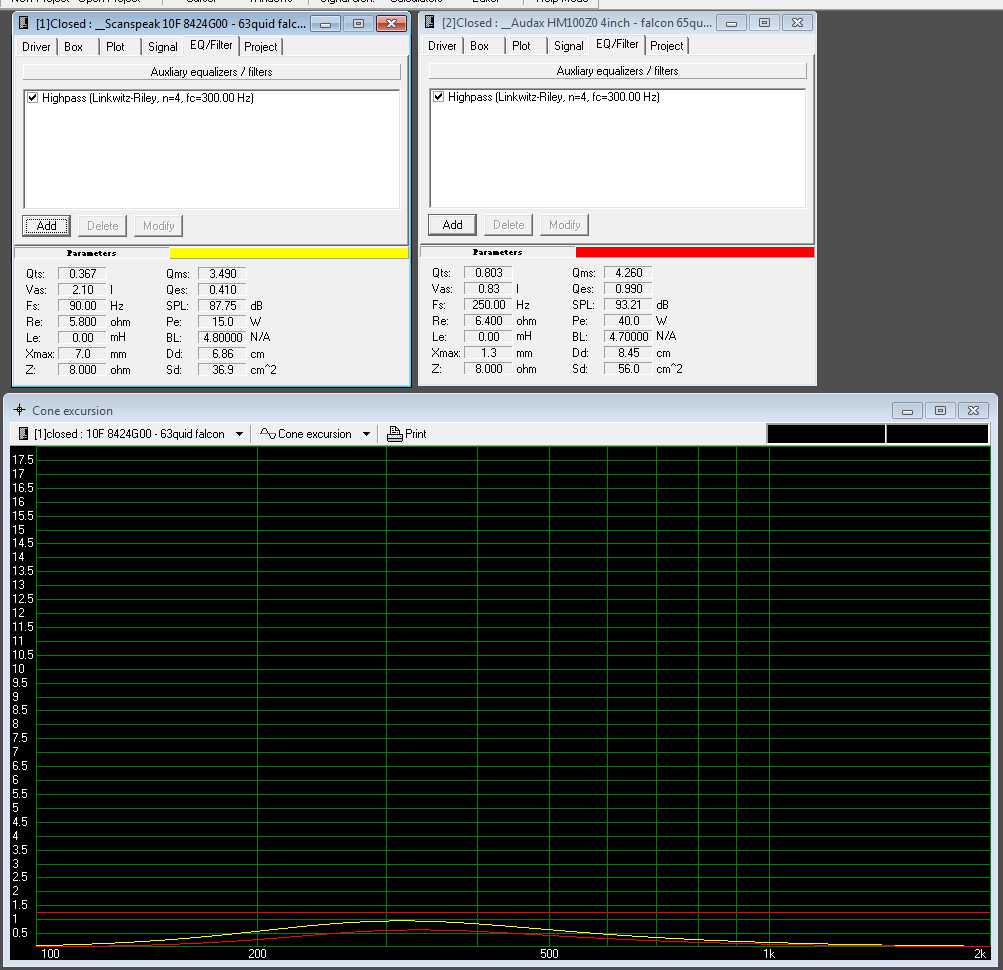The width and height of the screenshot is (1003, 970).
Task: Click Delete button in Scanspeak window
Action: tap(102, 226)
